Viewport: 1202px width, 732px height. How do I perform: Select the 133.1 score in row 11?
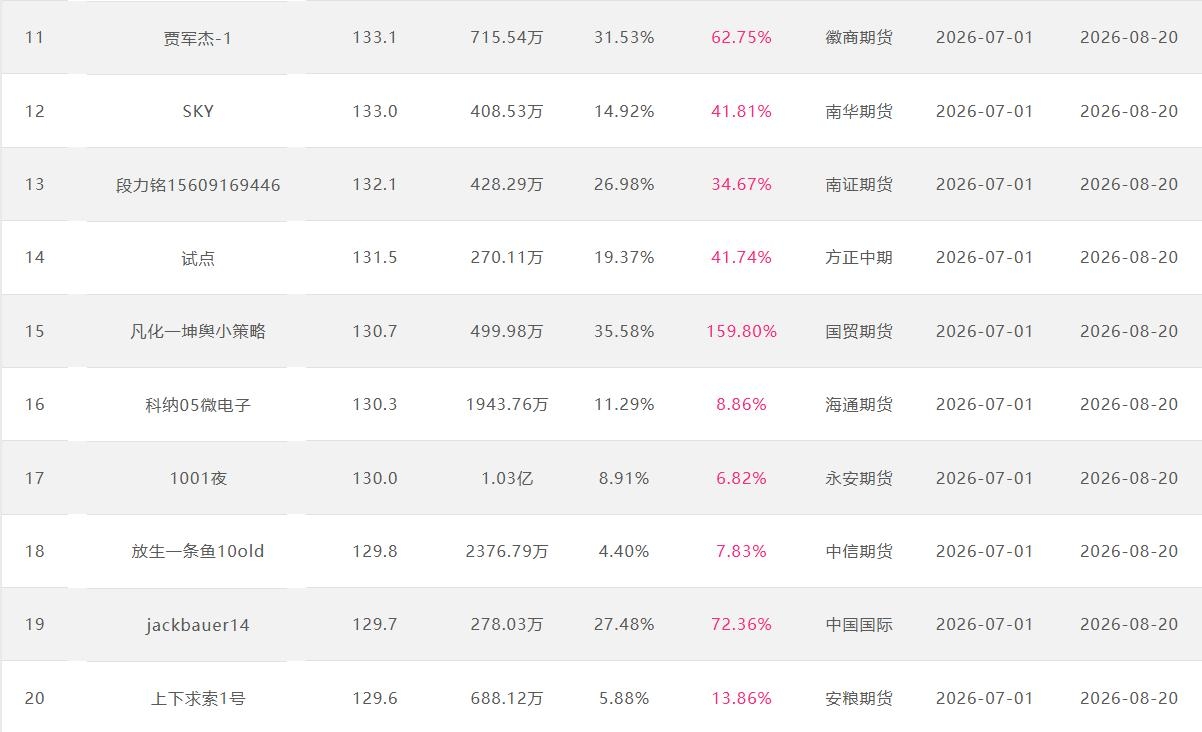(x=375, y=38)
